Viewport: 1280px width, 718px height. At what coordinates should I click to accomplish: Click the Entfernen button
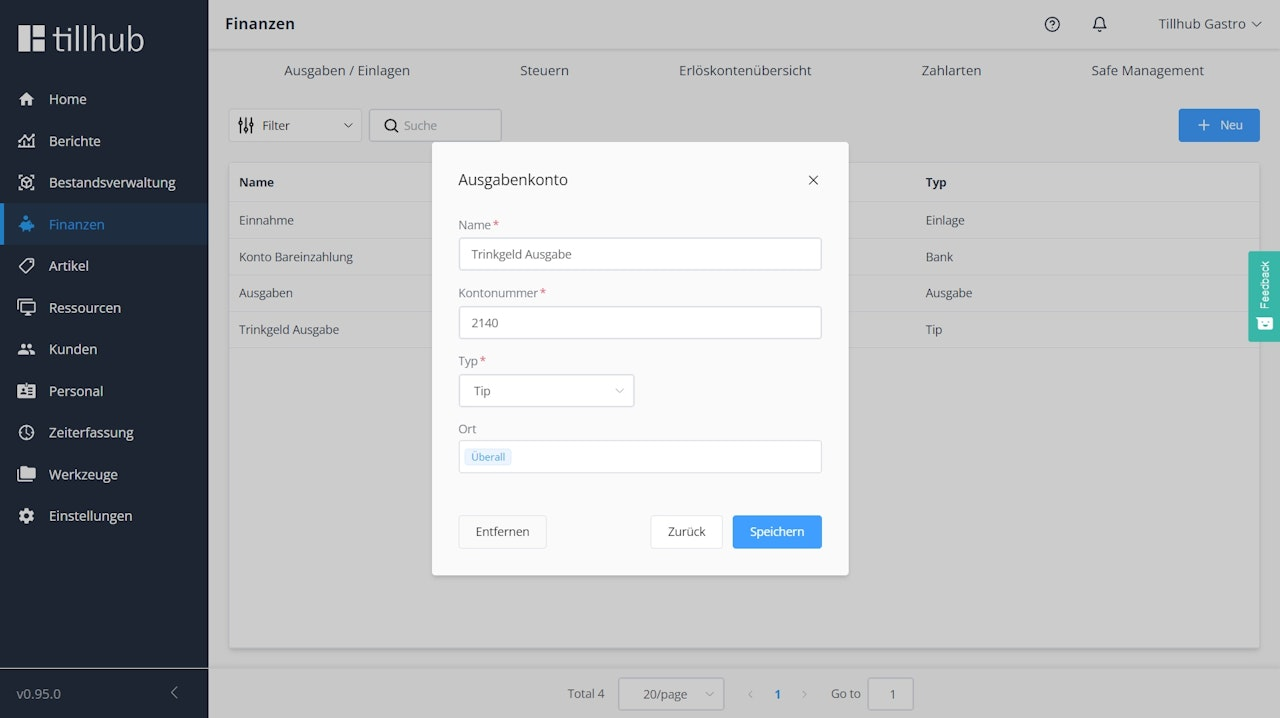[502, 532]
